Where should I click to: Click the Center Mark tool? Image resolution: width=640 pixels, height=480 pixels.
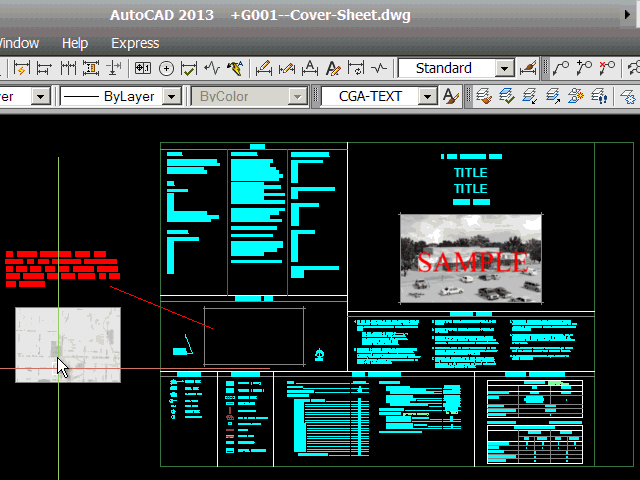166,68
